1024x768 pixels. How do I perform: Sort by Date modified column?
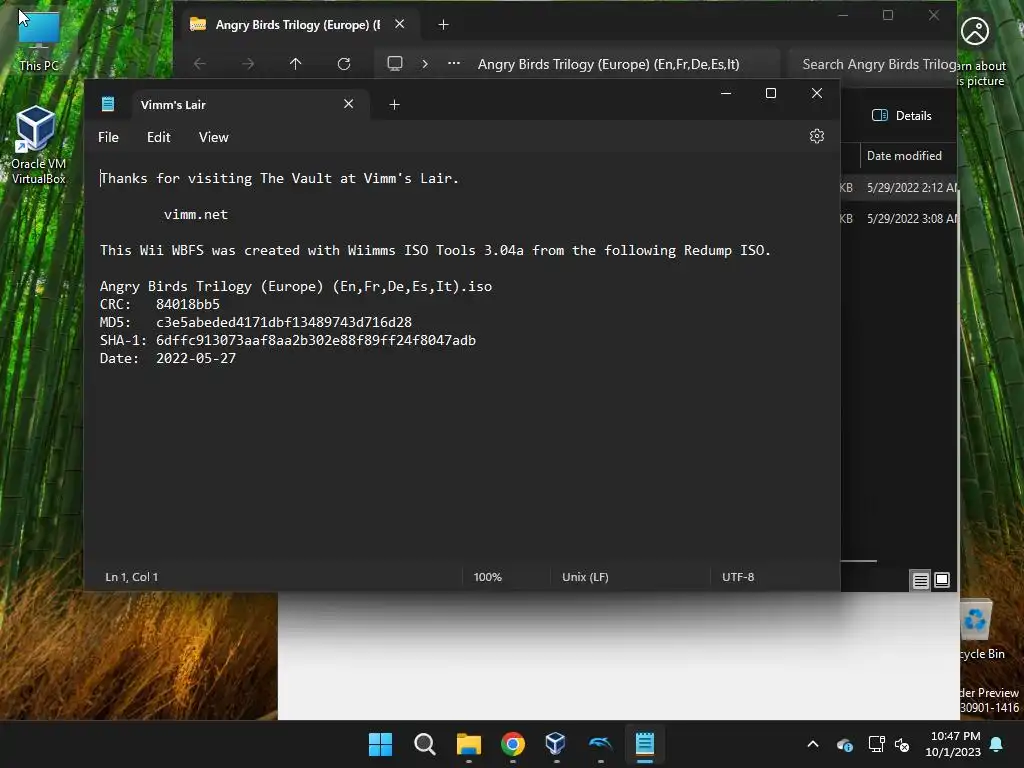[904, 155]
